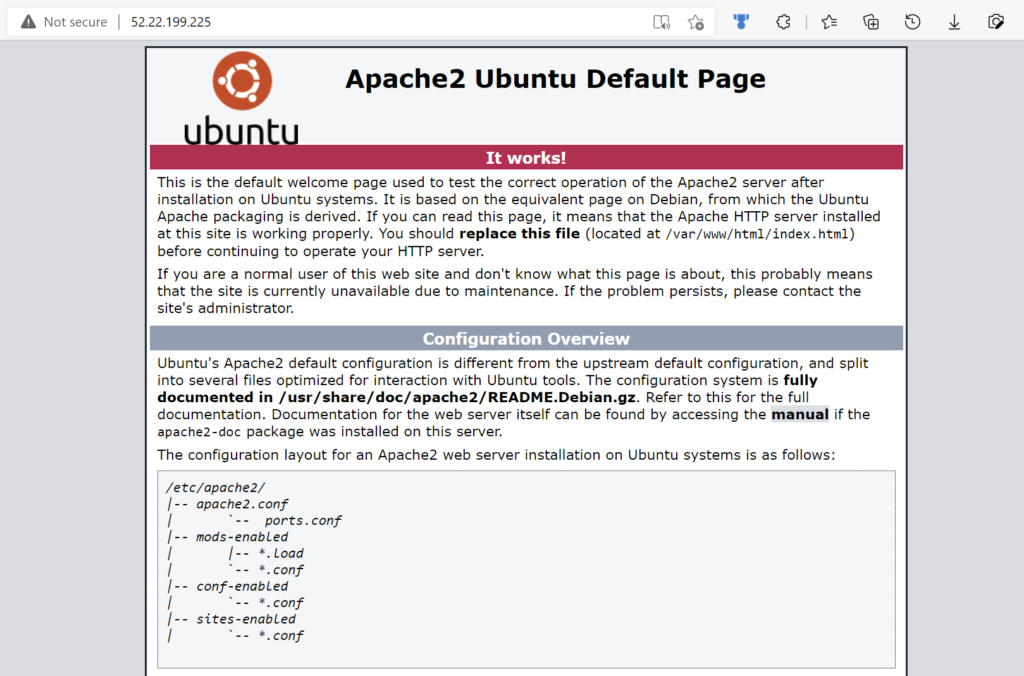
Task: Click the "Not secure" label
Action: click(x=75, y=22)
